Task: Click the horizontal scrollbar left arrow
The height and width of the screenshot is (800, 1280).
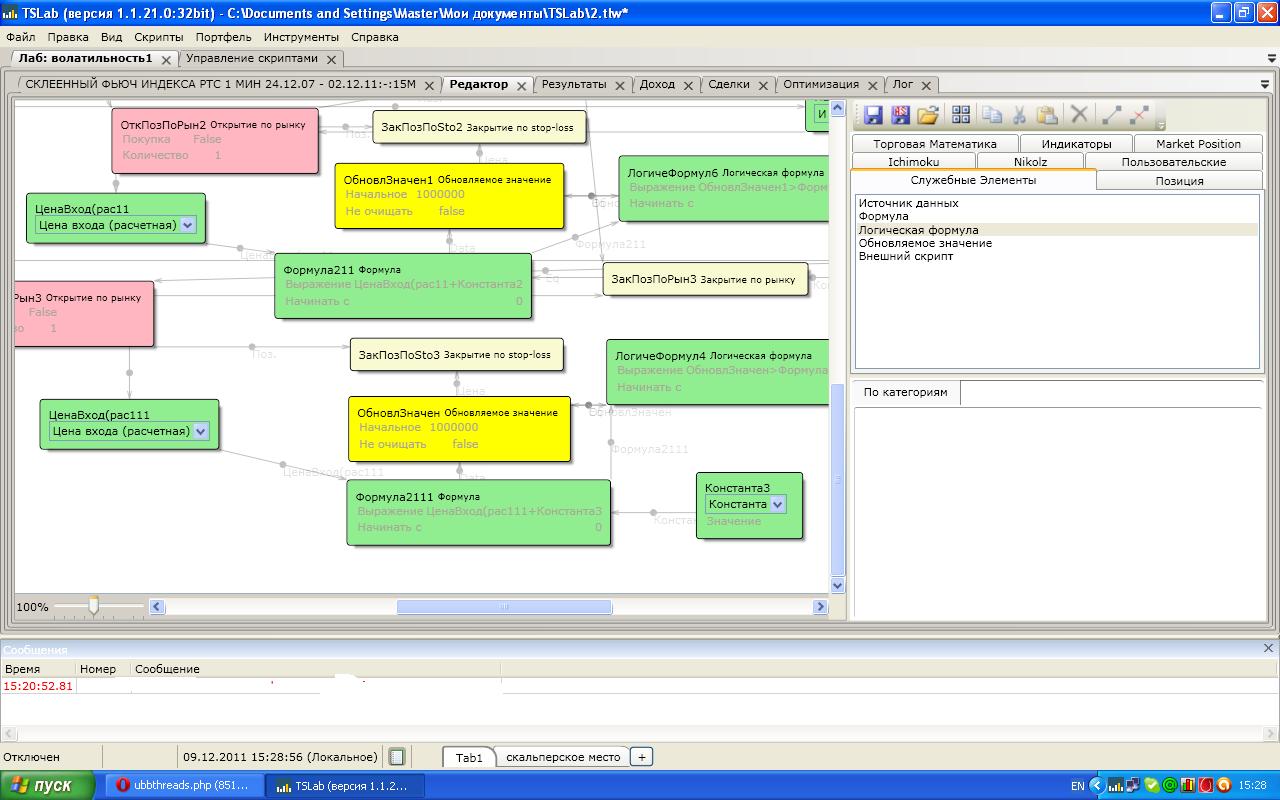Action: click(x=157, y=606)
